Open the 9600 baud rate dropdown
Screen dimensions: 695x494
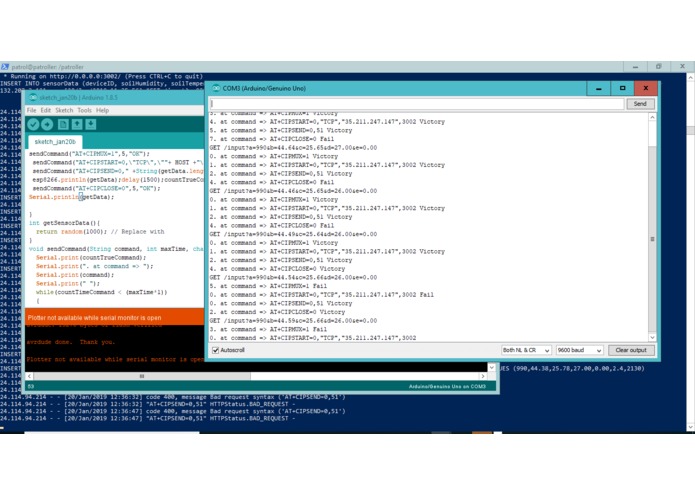pos(579,350)
